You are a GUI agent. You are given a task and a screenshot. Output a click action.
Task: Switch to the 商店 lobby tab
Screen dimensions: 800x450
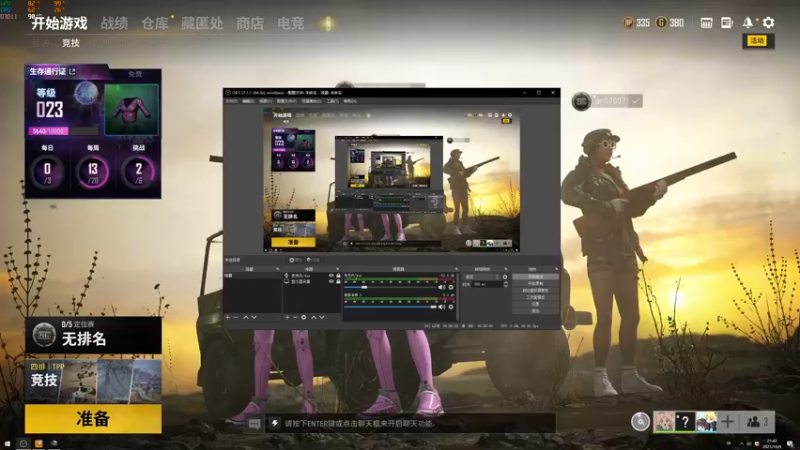click(x=250, y=23)
